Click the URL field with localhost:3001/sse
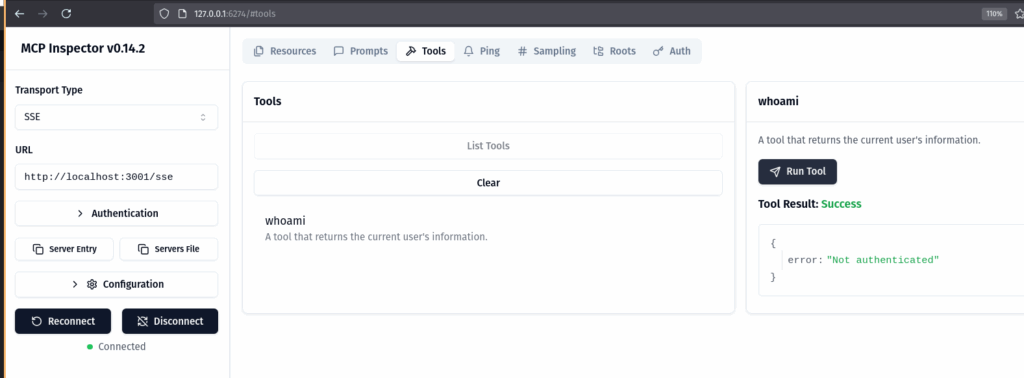This screenshot has height=378, width=1024. click(116, 176)
